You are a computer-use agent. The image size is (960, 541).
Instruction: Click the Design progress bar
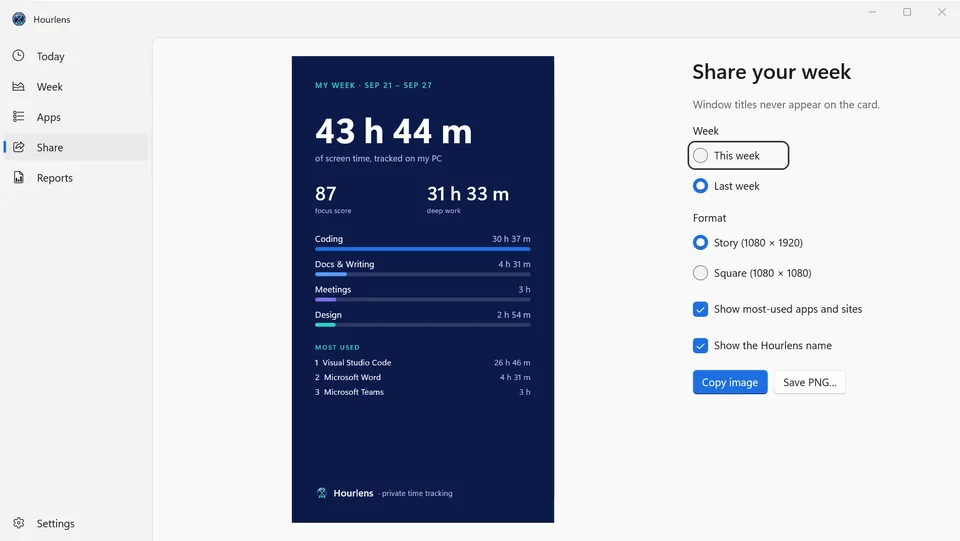coord(422,325)
